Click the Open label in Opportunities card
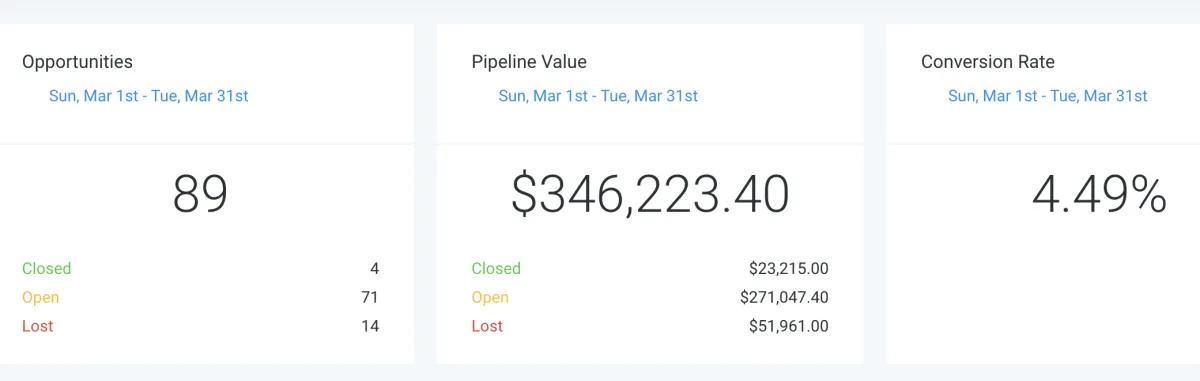Image resolution: width=1200 pixels, height=381 pixels. click(x=41, y=297)
